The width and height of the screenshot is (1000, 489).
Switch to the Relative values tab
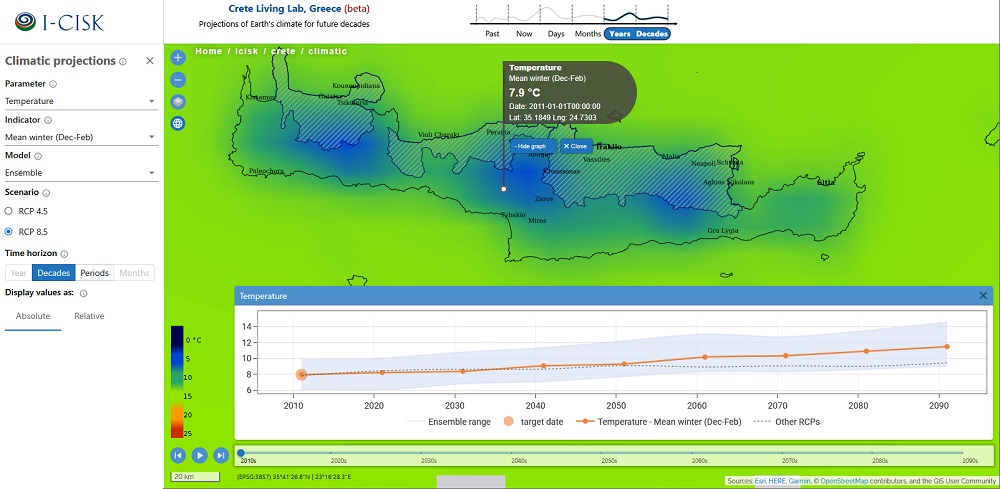89,316
